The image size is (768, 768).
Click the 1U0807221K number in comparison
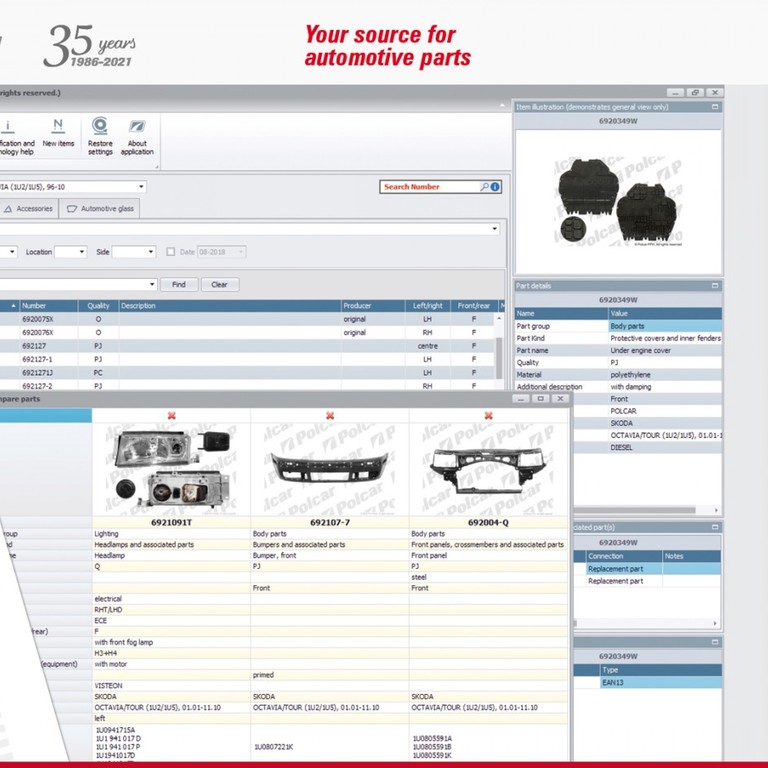tap(273, 747)
